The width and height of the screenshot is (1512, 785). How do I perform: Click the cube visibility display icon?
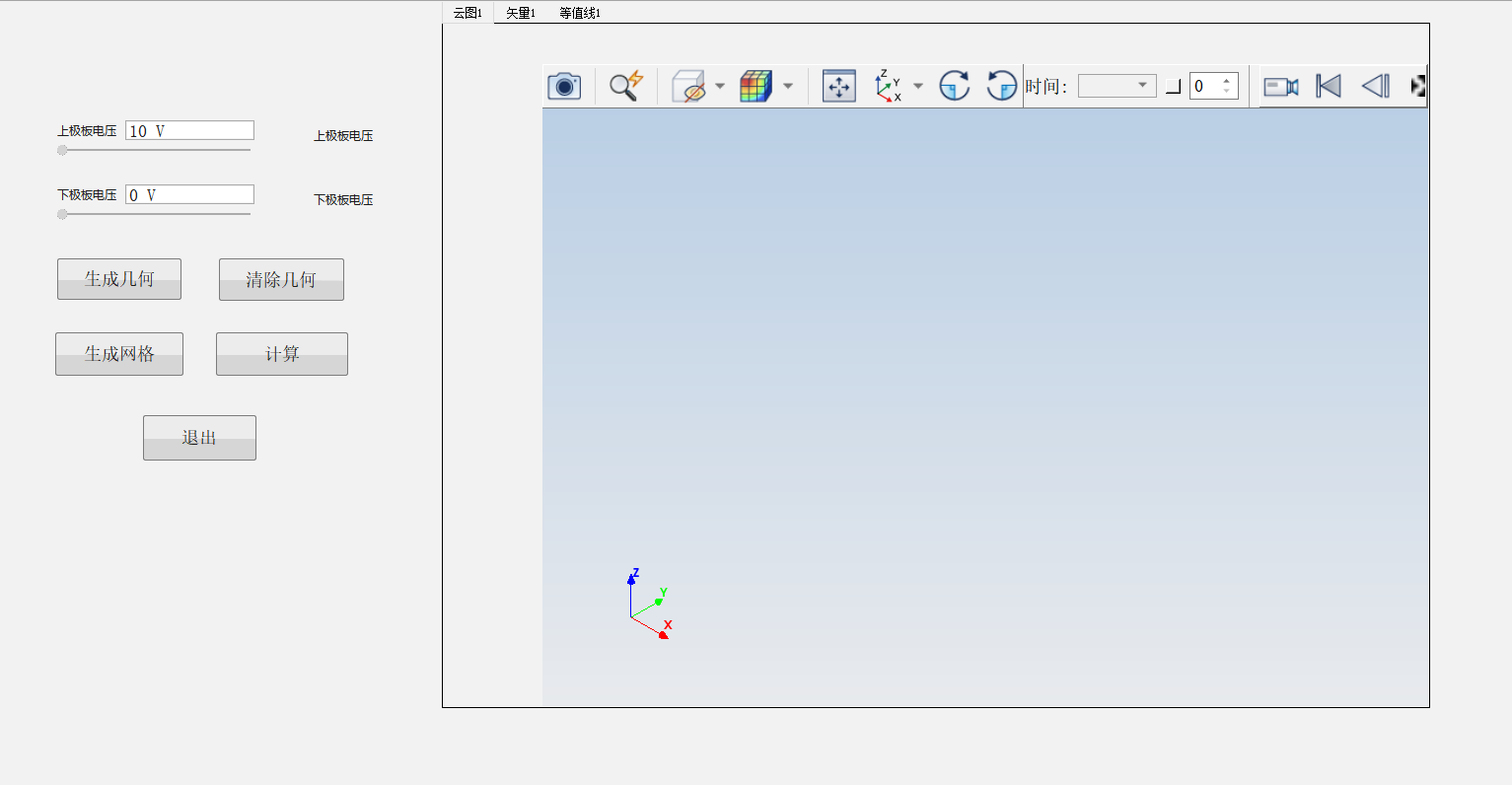(x=688, y=86)
